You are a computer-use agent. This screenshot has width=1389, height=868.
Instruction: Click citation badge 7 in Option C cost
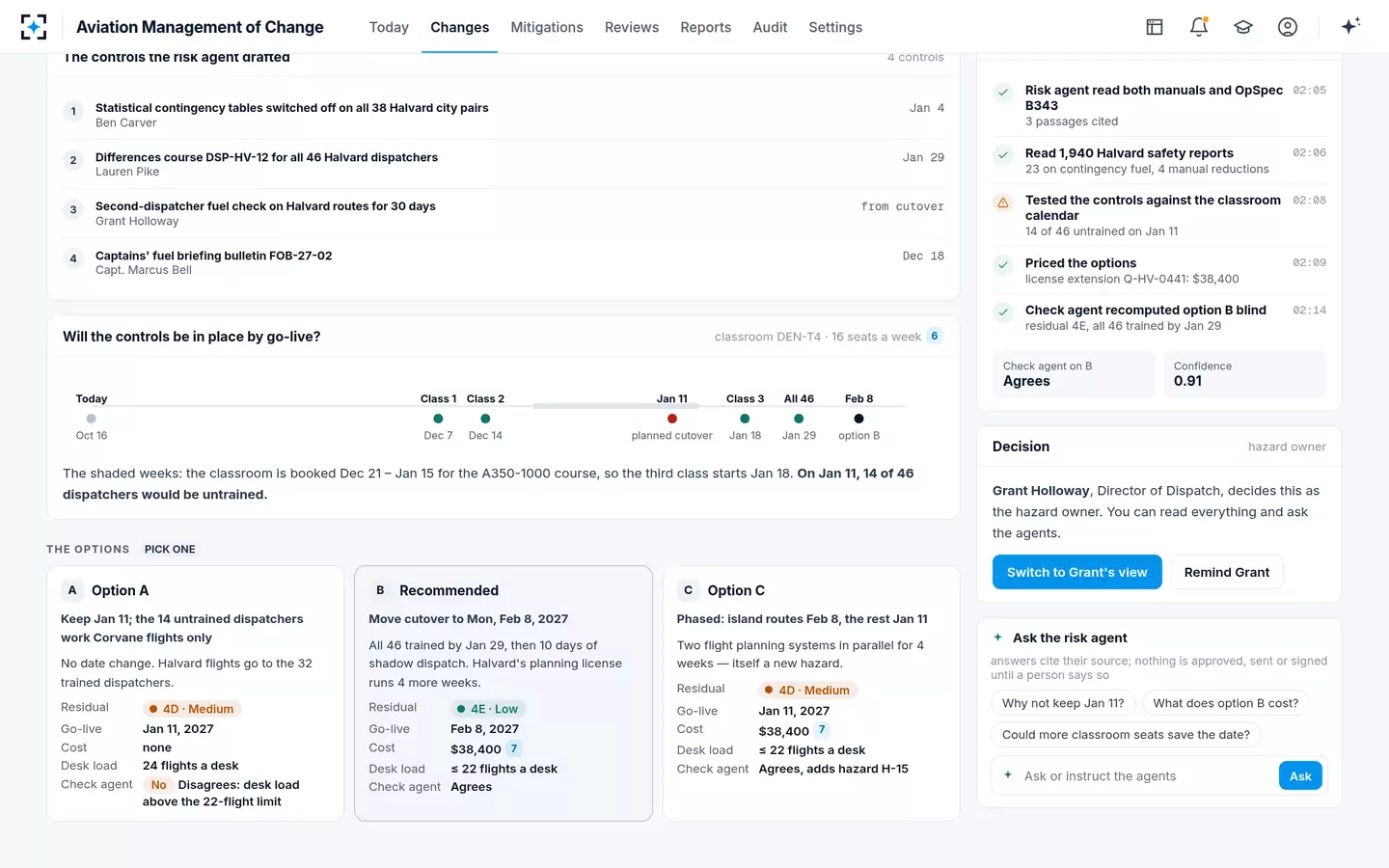point(822,730)
